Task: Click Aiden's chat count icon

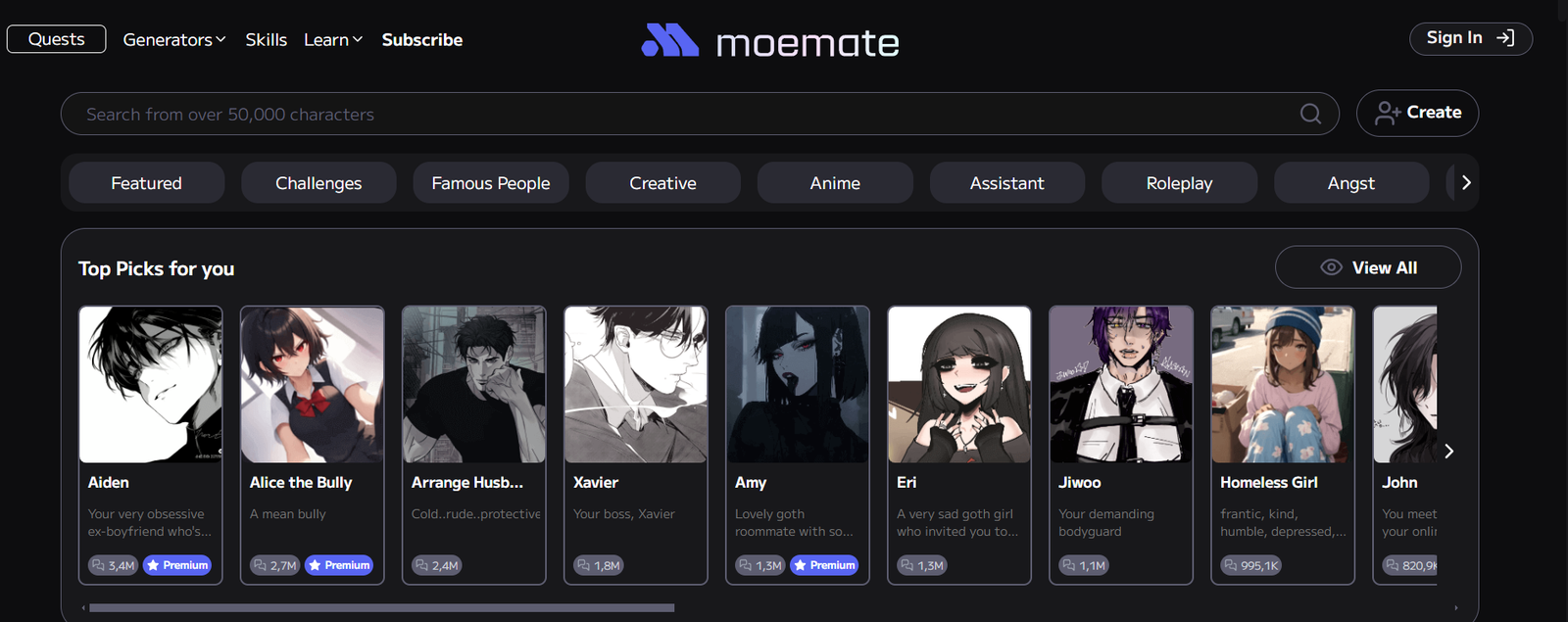Action: 98,565
